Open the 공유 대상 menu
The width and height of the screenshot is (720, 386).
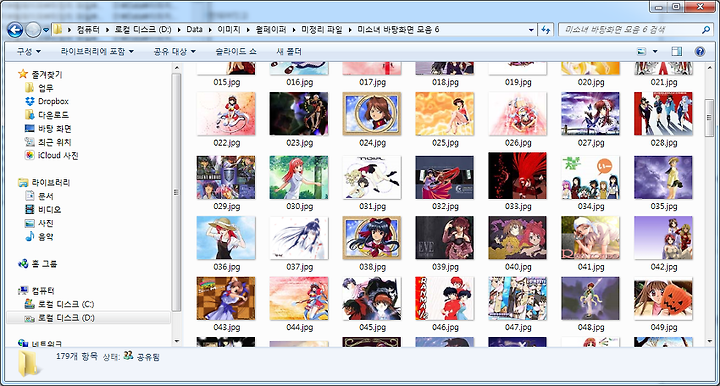pyautogui.click(x=174, y=51)
